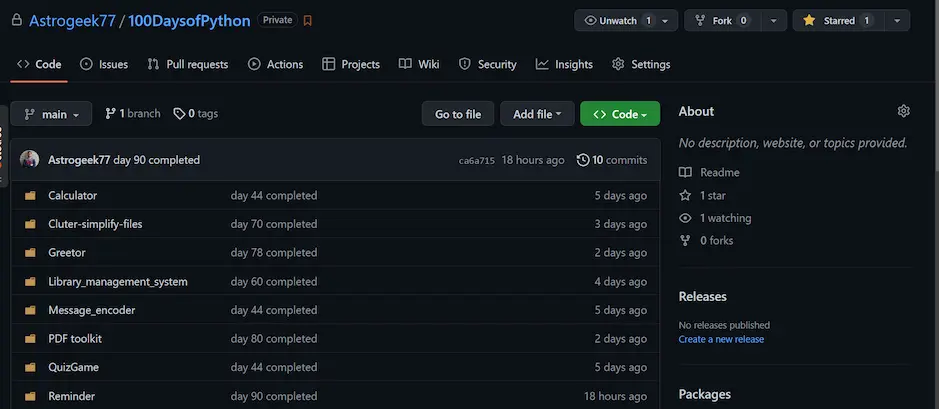Open the 1 branch link
The height and width of the screenshot is (409, 939).
133,113
